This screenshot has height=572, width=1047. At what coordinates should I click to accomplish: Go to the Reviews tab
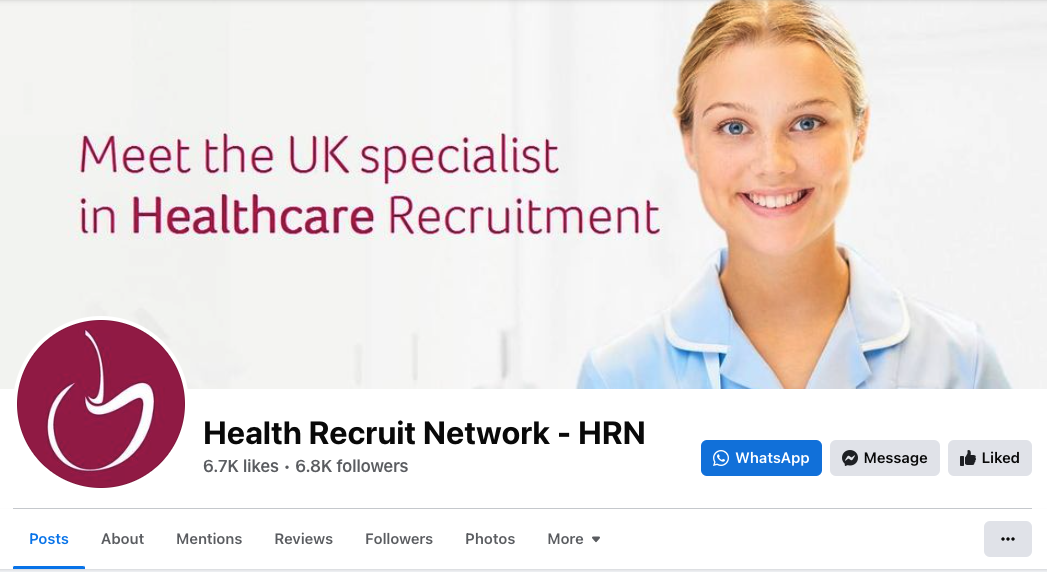[x=303, y=539]
